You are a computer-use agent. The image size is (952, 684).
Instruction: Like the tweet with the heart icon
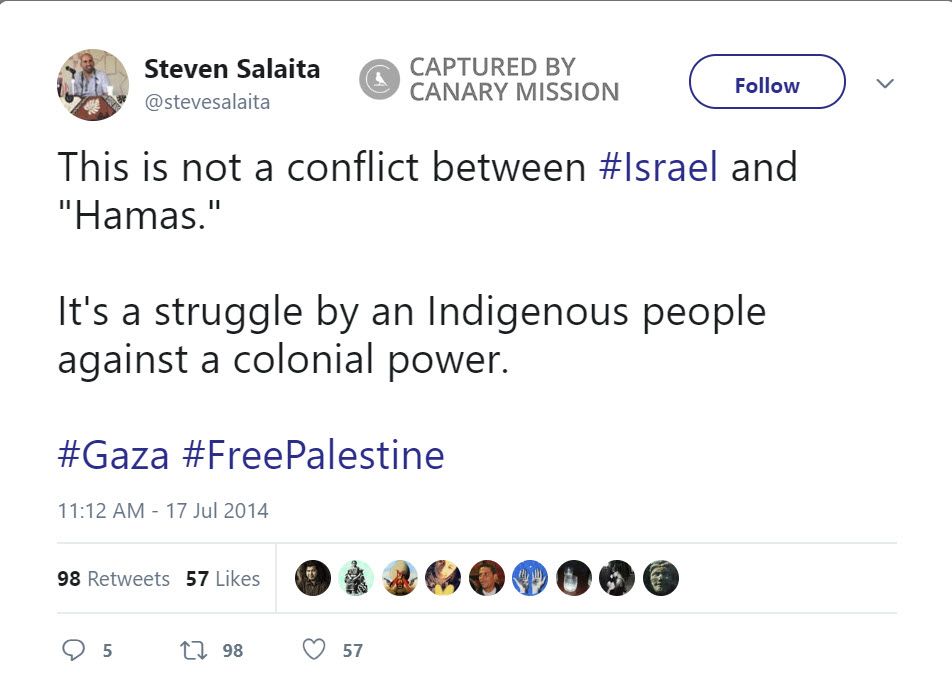coord(314,650)
